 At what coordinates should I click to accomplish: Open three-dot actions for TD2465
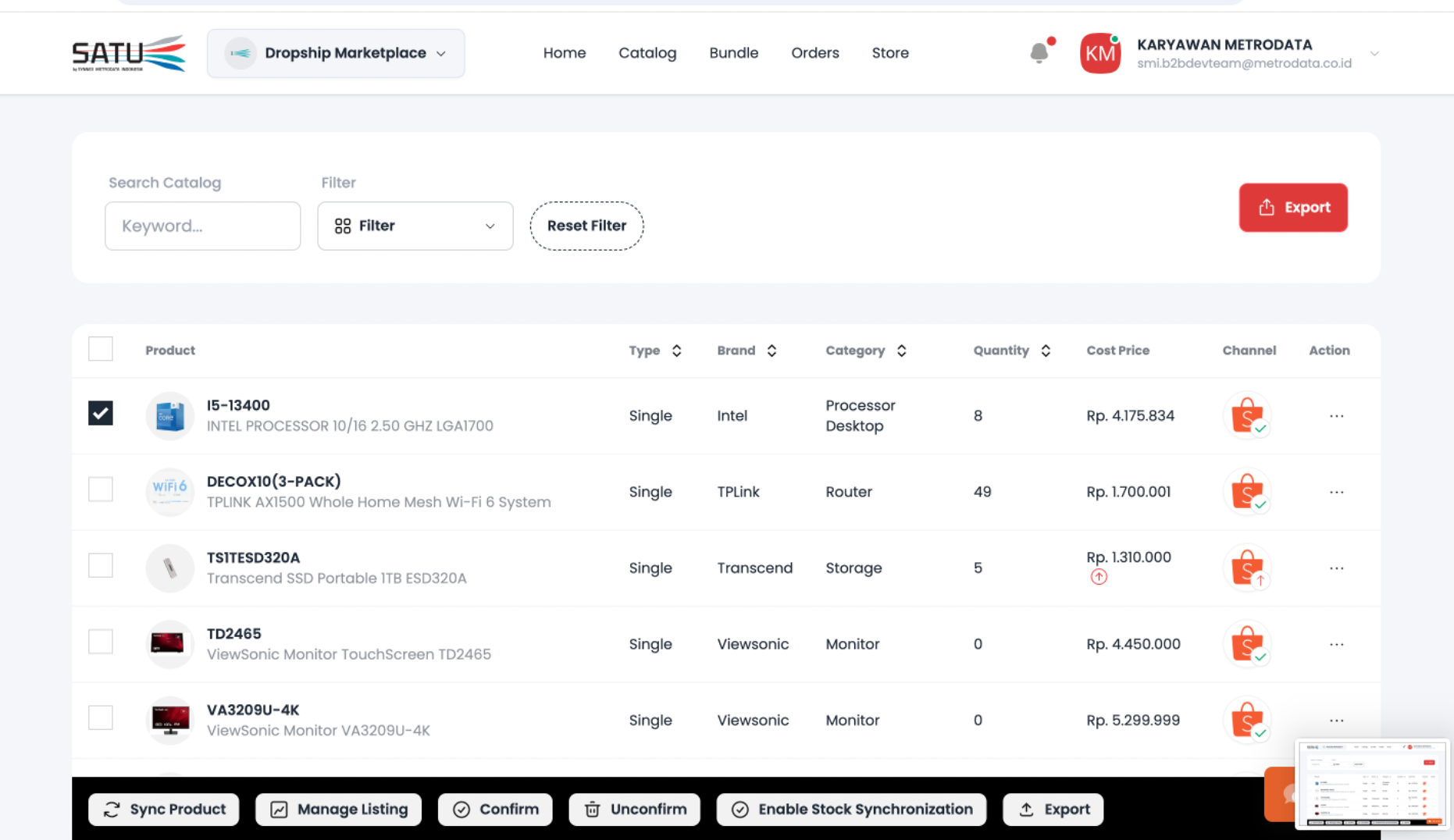click(x=1336, y=645)
